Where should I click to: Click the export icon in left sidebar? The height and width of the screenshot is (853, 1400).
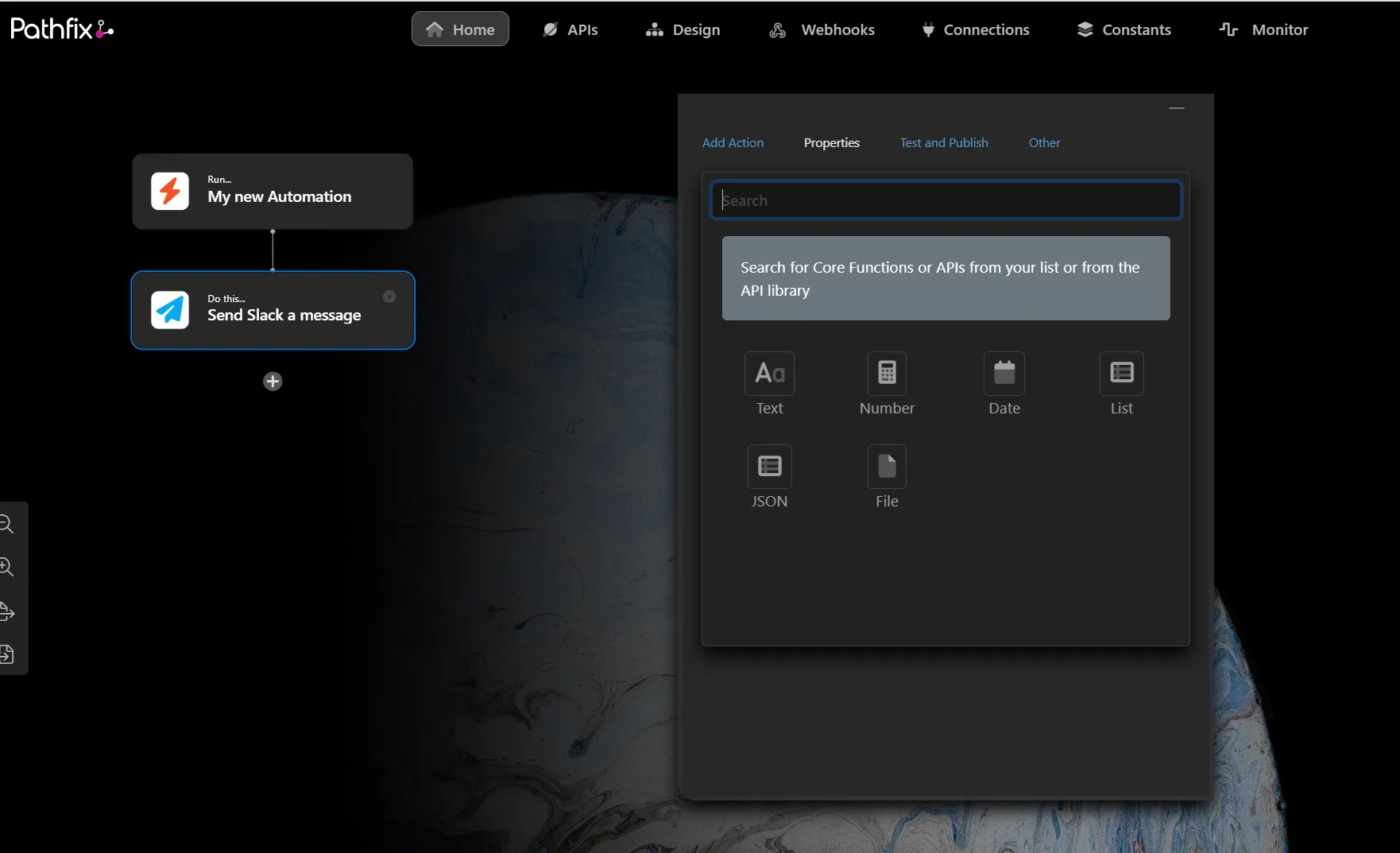tap(7, 611)
